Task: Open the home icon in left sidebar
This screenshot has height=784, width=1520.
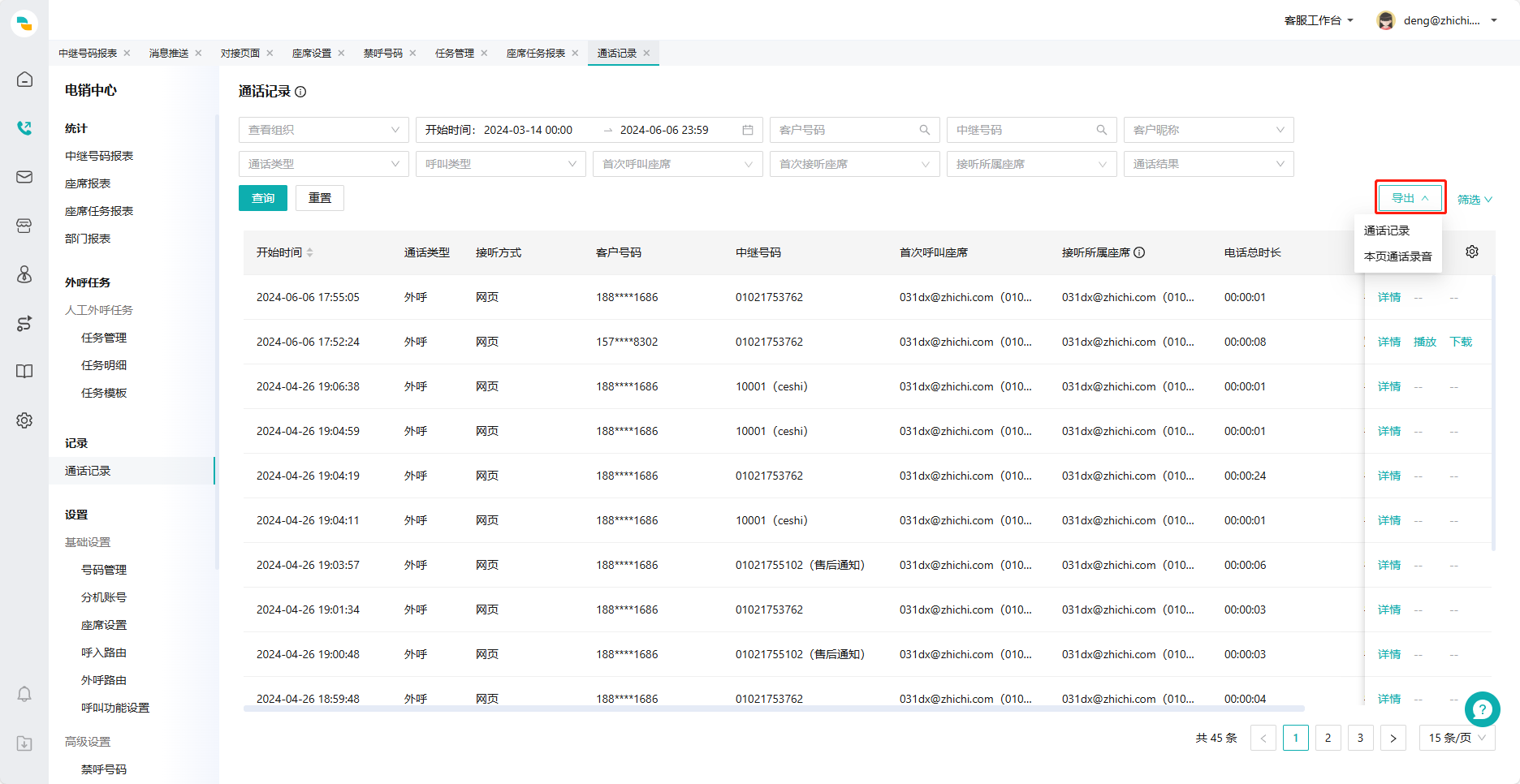Action: 24,80
